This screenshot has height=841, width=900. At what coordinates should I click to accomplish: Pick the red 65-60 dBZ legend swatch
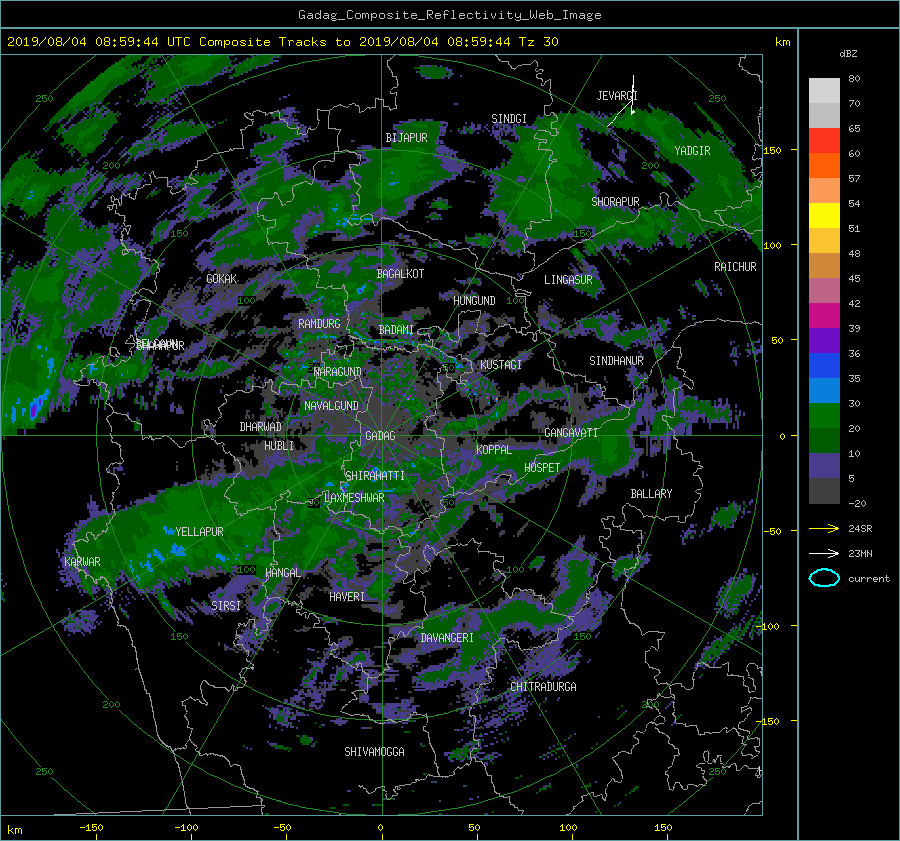pyautogui.click(x=824, y=141)
